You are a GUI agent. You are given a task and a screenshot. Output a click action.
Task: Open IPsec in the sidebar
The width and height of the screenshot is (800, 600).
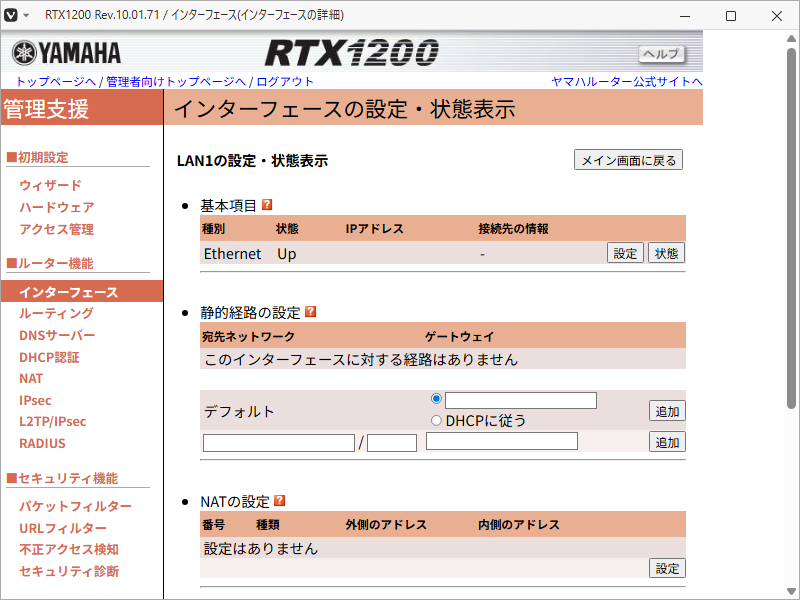click(35, 400)
